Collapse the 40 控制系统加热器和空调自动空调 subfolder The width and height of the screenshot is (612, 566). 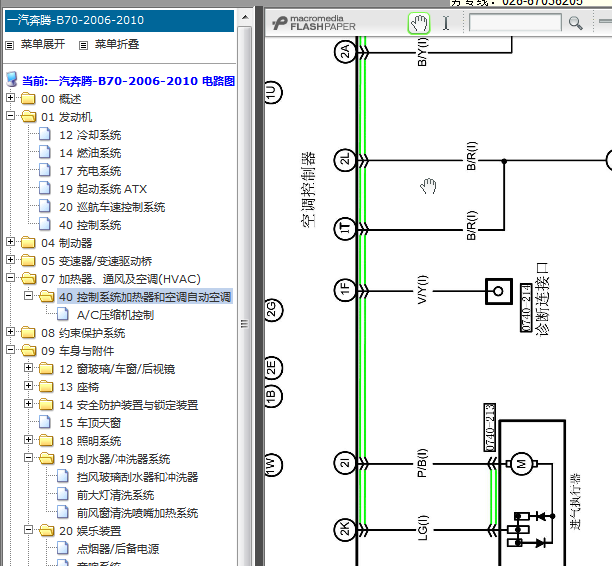(28, 295)
